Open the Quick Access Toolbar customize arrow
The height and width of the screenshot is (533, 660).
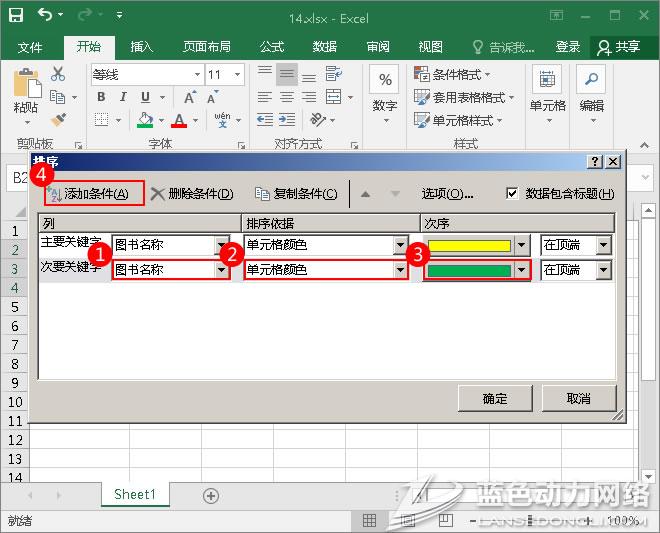120,16
